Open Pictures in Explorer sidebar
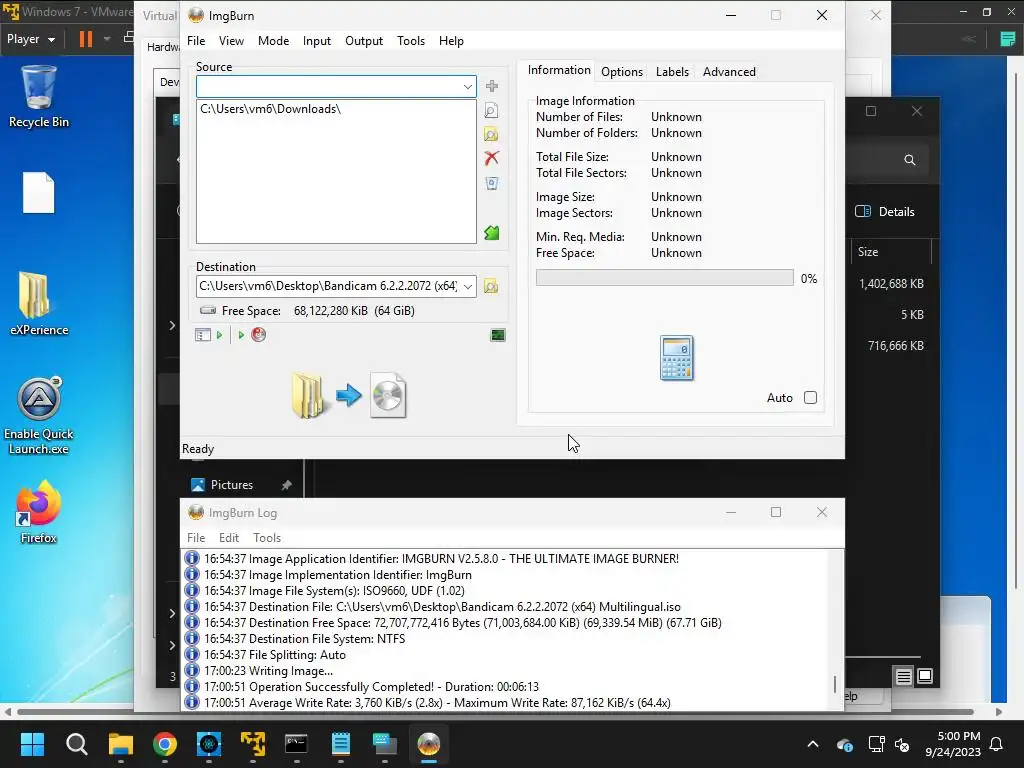 232,485
